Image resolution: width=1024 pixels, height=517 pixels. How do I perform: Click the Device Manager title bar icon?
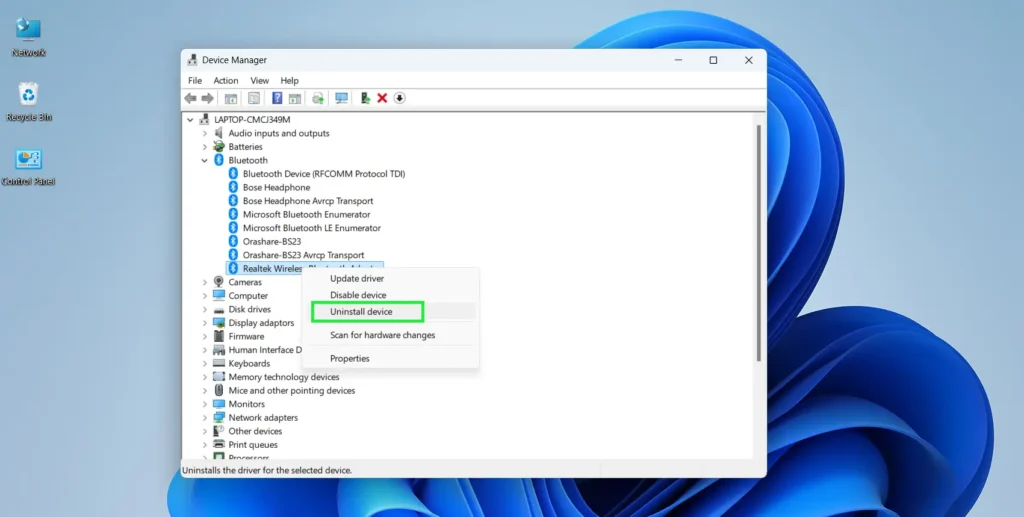coord(192,59)
